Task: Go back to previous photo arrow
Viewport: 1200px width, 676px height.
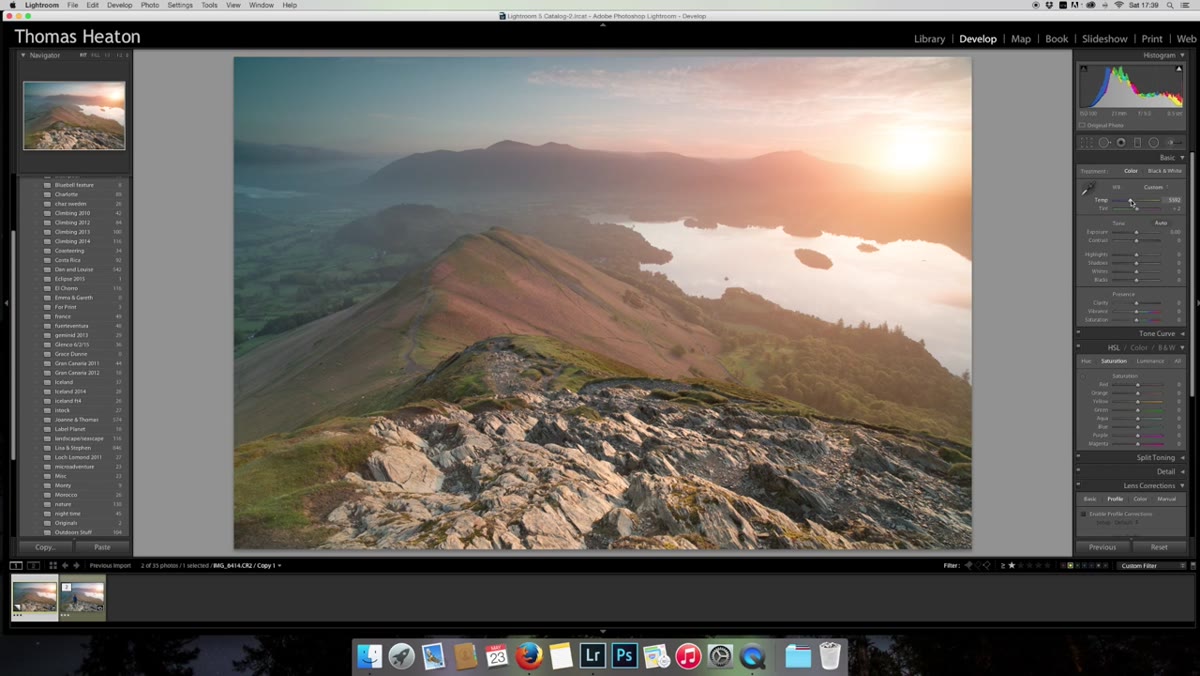Action: (66, 566)
